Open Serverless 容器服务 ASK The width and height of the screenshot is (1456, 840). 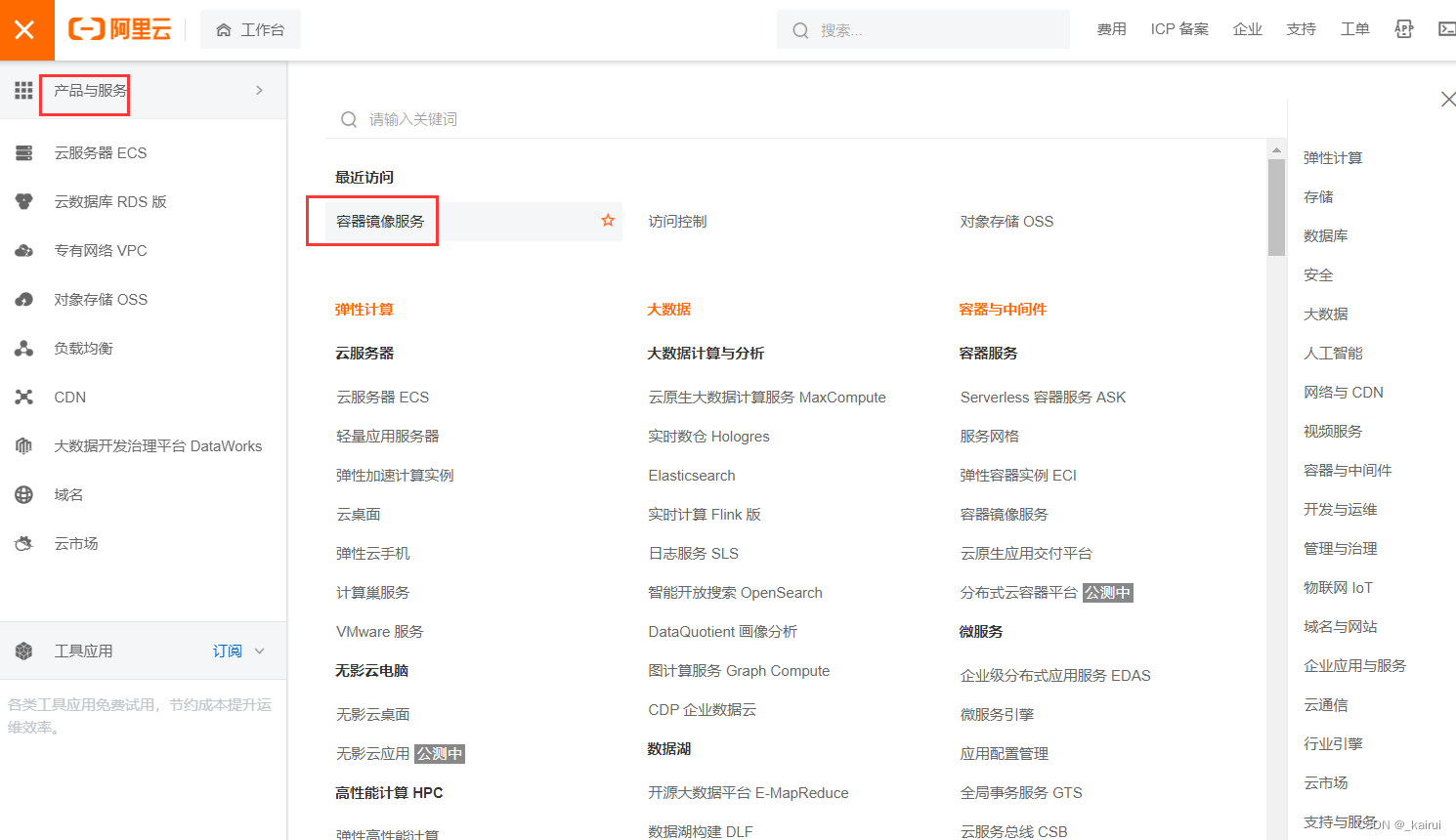1043,398
